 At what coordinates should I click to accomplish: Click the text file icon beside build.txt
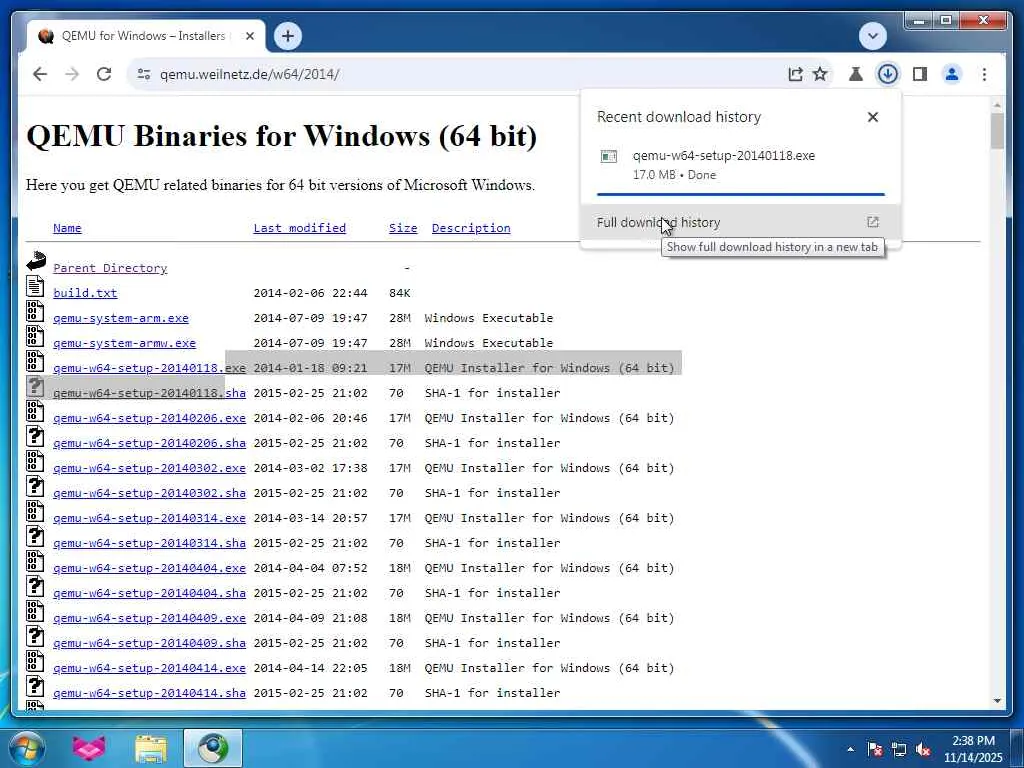35,286
